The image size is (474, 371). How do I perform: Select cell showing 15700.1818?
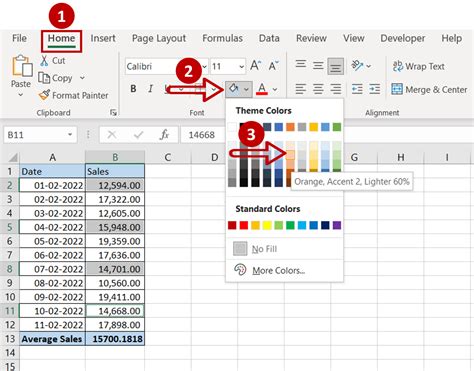coord(115,339)
